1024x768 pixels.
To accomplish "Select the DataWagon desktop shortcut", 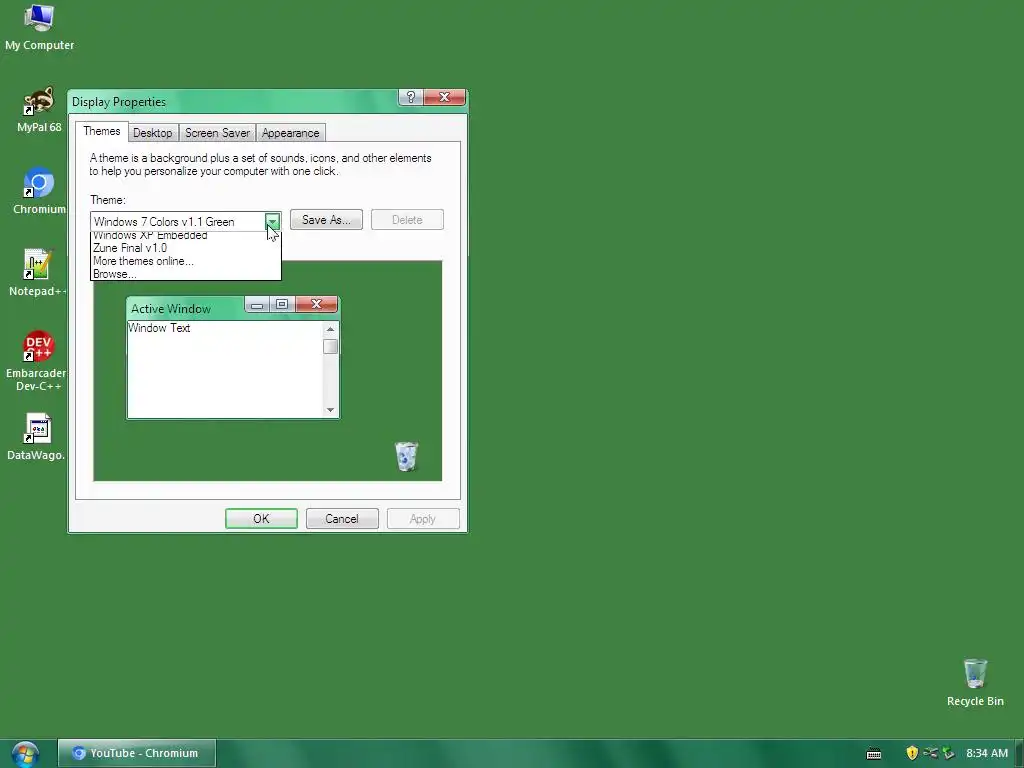I will [x=37, y=437].
